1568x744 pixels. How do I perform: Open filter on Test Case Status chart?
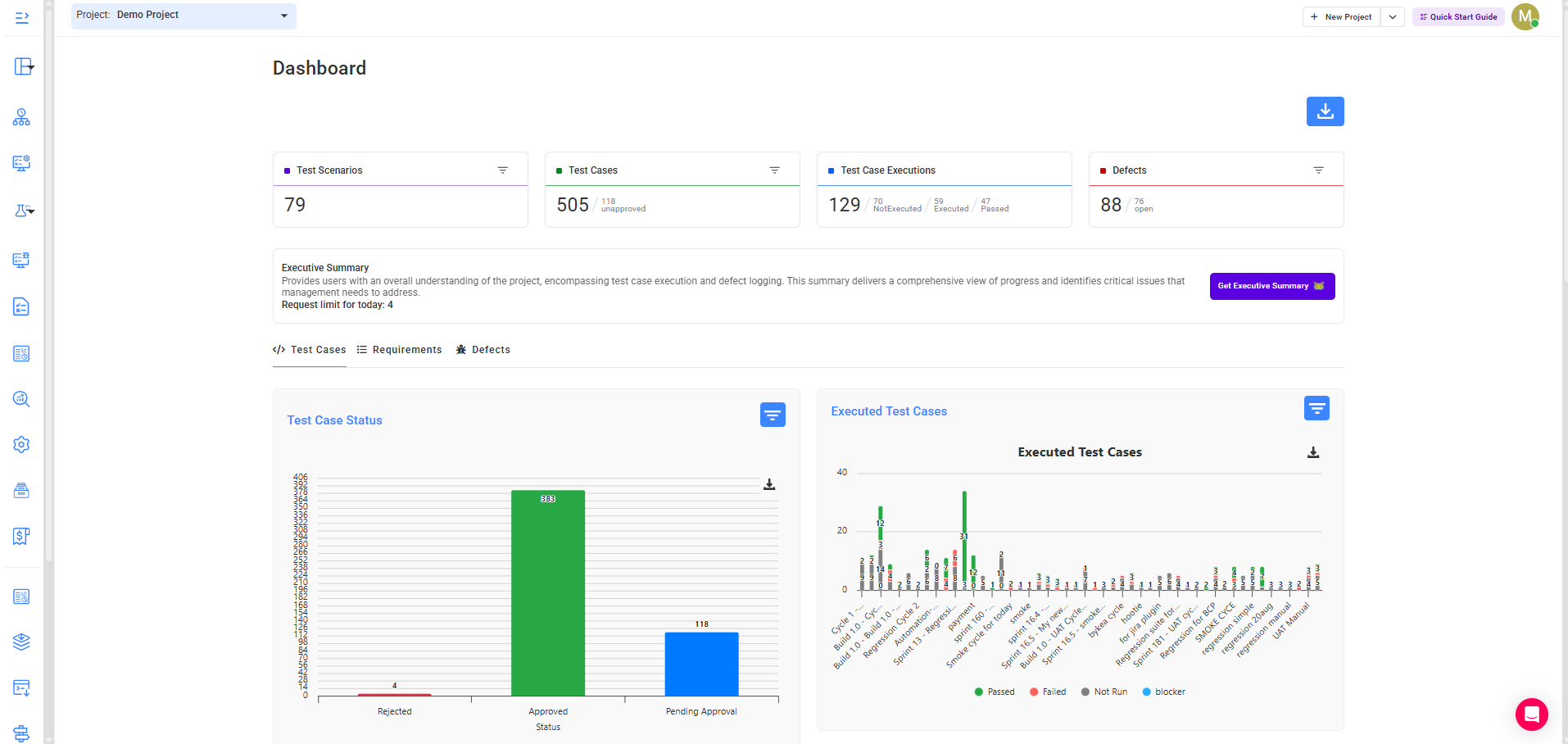click(773, 415)
